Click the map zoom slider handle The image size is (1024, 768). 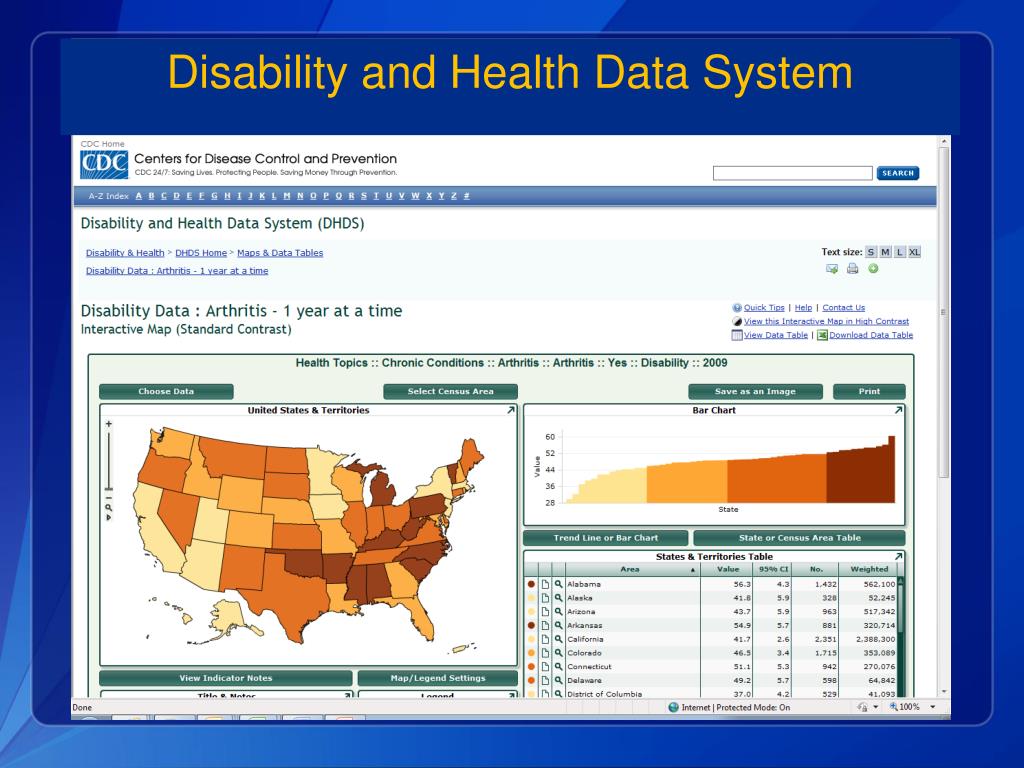[108, 488]
